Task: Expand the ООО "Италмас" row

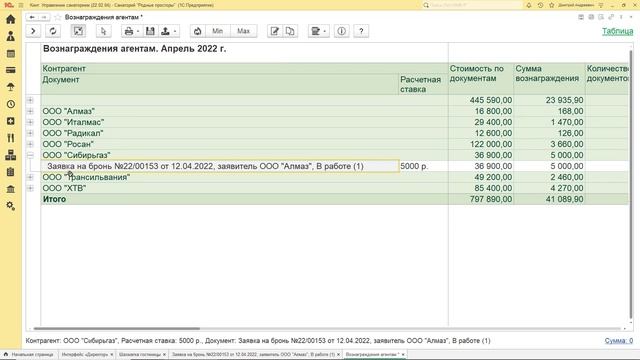Action: (30, 122)
